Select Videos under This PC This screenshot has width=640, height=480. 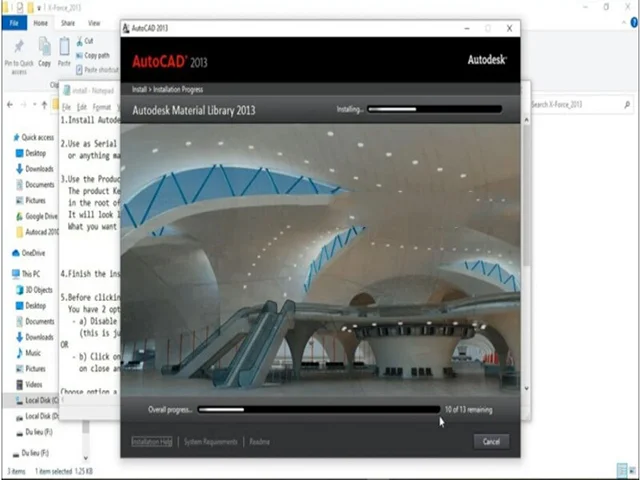(29, 384)
